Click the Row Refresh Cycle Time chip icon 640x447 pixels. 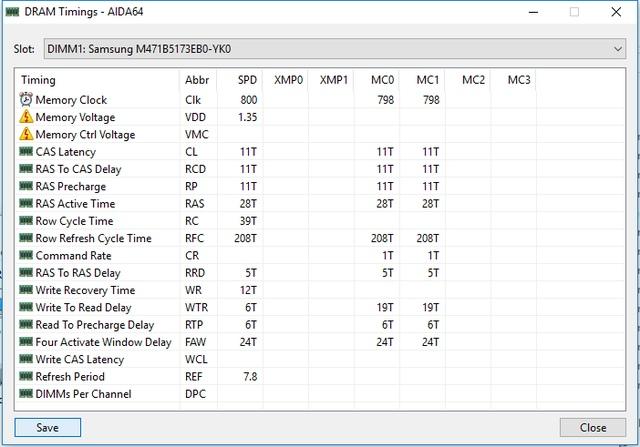[26, 238]
